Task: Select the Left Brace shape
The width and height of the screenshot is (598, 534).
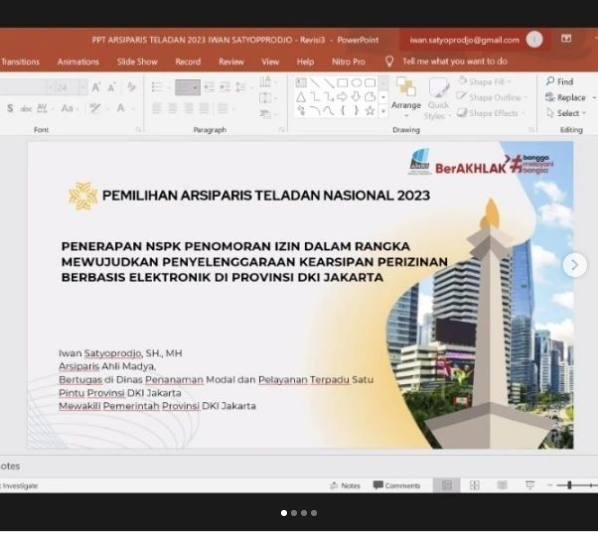Action: pyautogui.click(x=343, y=111)
